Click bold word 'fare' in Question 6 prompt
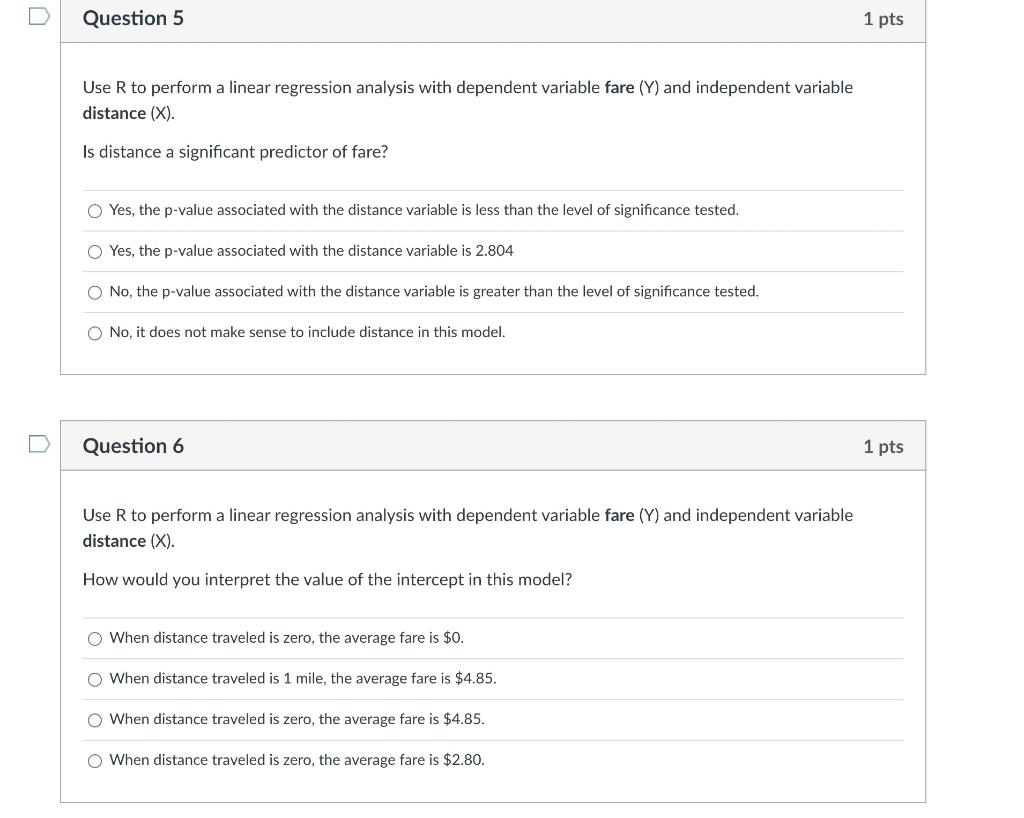 619,515
